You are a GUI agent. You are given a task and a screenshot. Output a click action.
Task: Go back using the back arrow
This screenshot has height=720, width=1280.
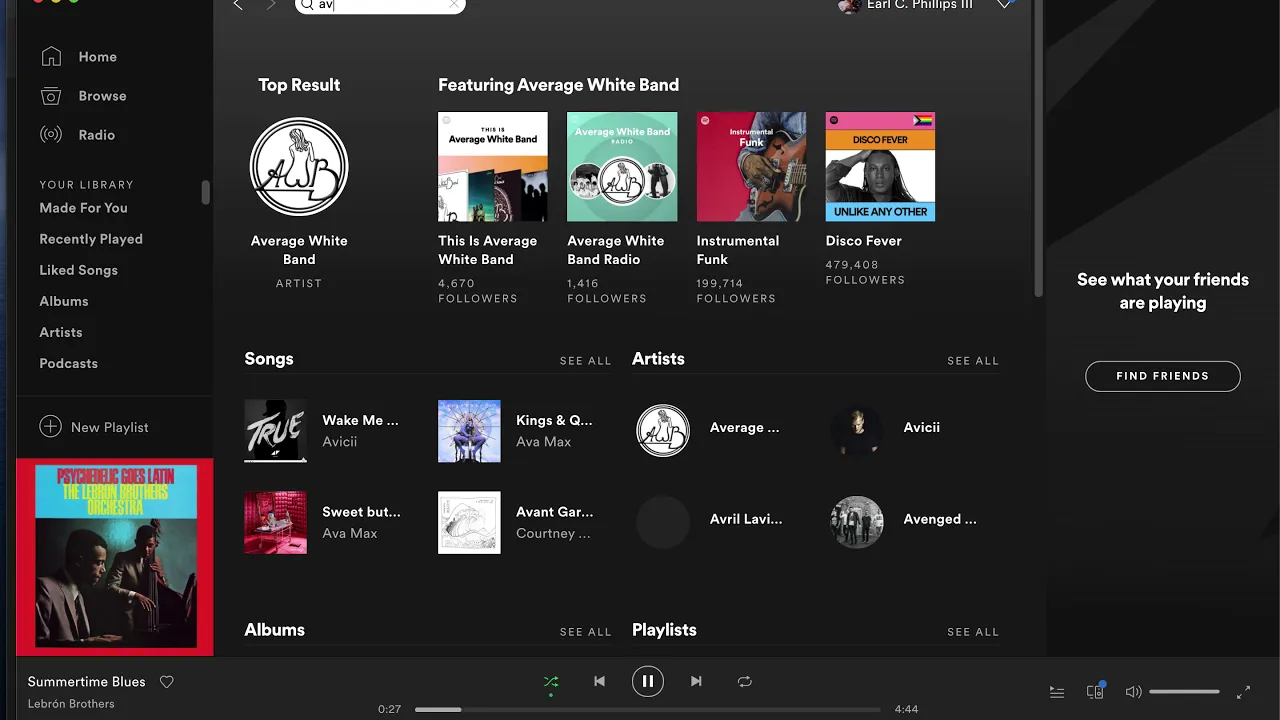click(238, 5)
